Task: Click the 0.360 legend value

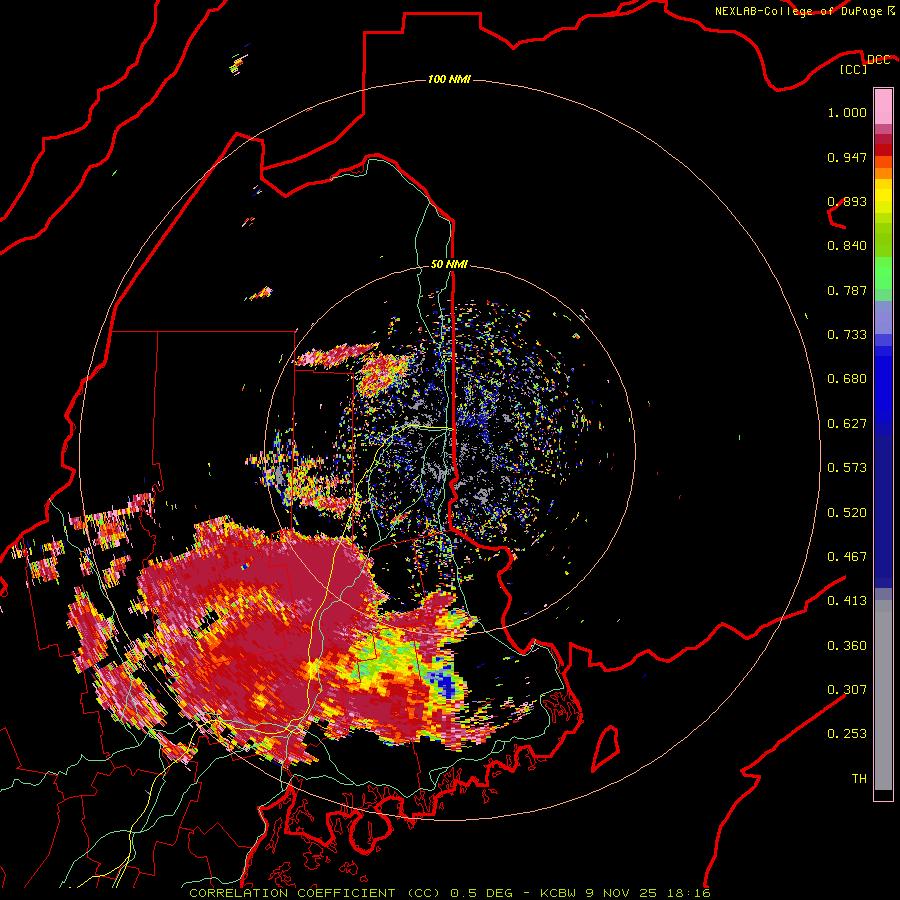Action: [x=847, y=646]
